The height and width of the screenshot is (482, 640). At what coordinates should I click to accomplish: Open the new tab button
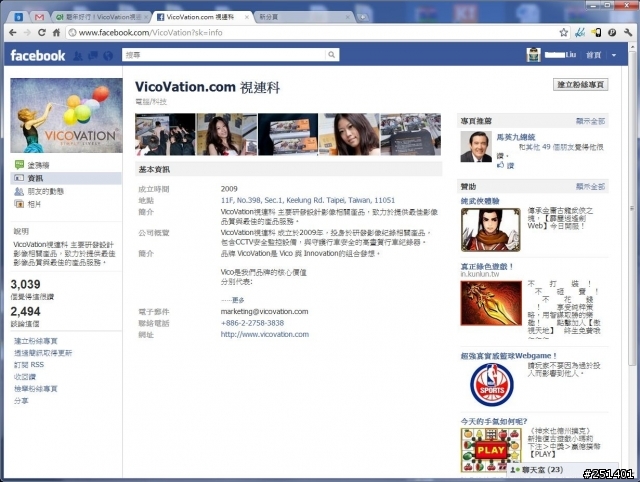[362, 17]
